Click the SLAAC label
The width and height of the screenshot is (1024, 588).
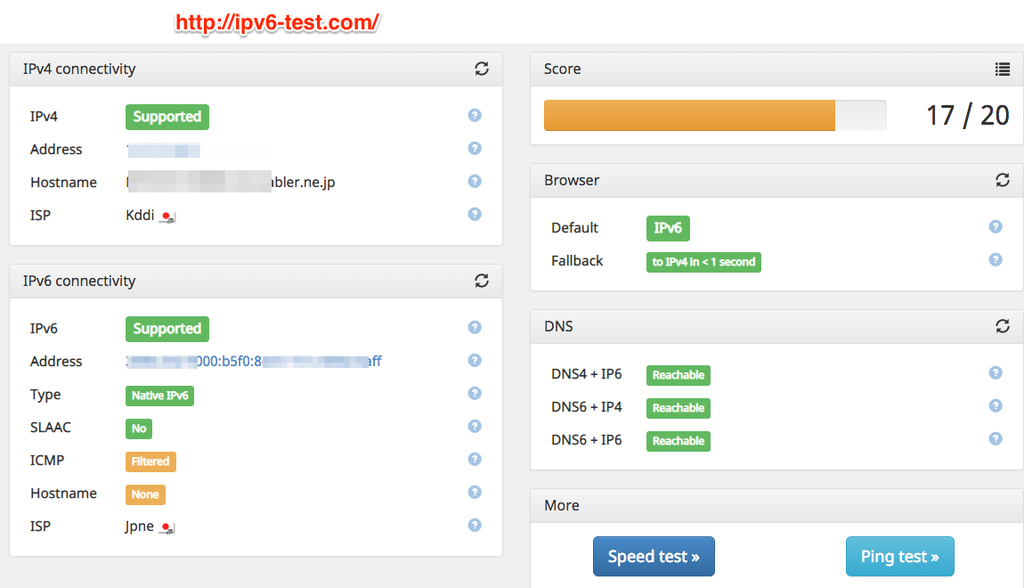pos(50,427)
